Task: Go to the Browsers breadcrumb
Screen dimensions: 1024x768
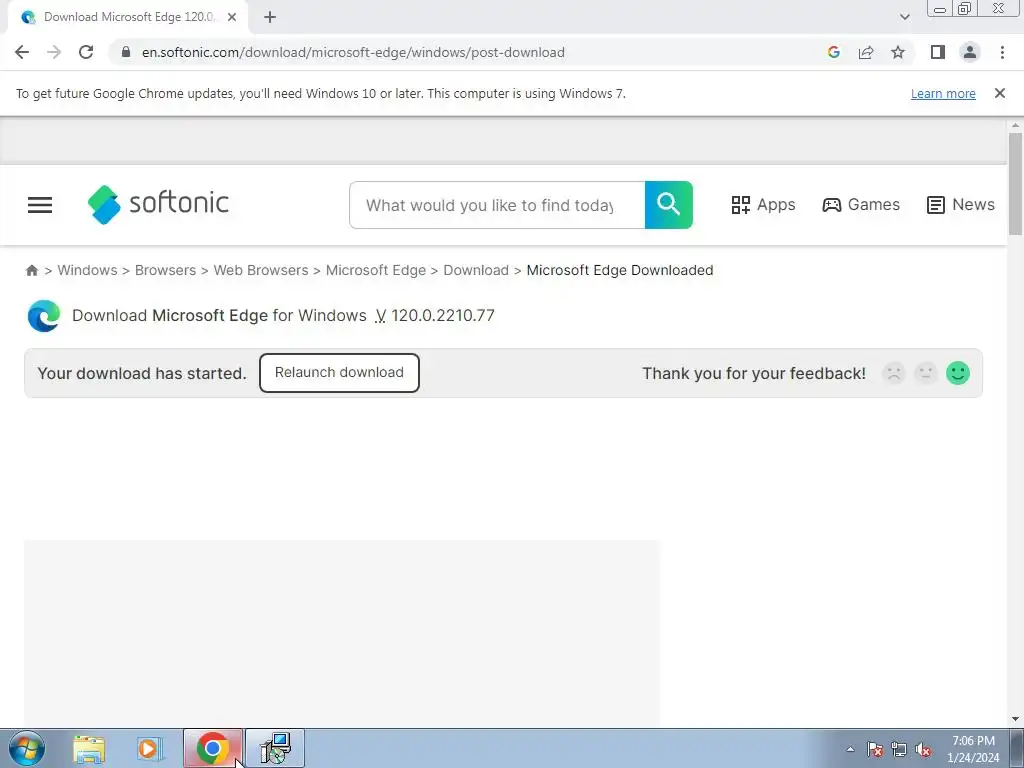Action: tap(165, 270)
